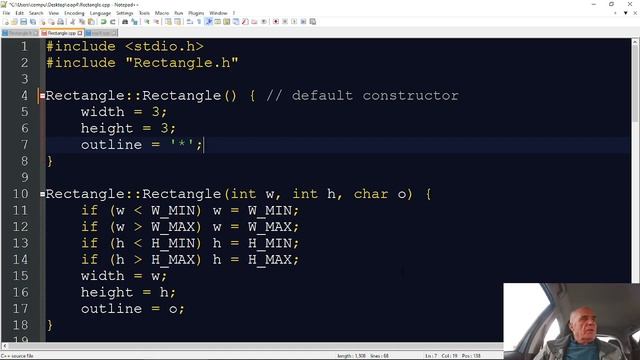Open the Settings menu
The height and width of the screenshot is (360, 640).
[x=124, y=13]
